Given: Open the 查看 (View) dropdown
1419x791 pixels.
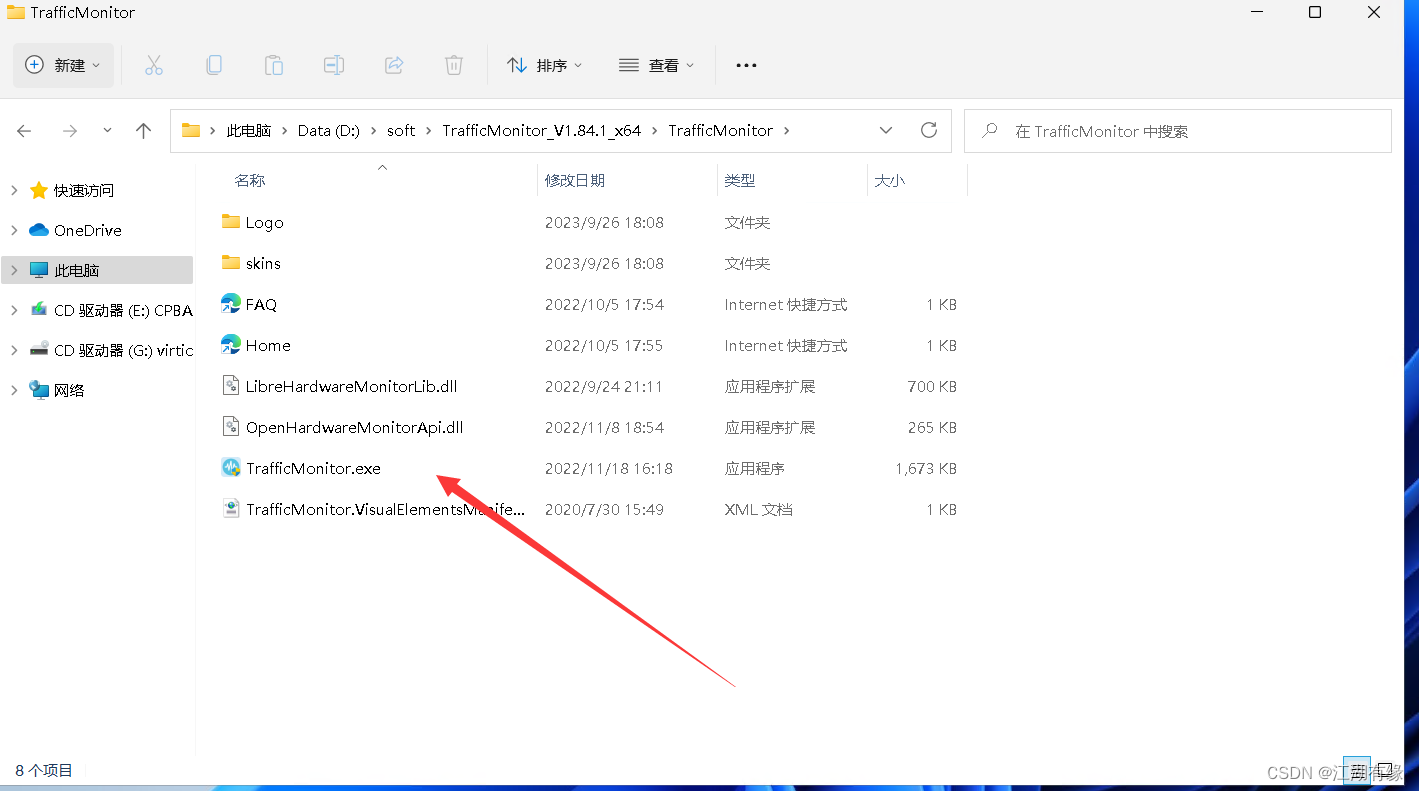Looking at the screenshot, I should click(x=657, y=65).
